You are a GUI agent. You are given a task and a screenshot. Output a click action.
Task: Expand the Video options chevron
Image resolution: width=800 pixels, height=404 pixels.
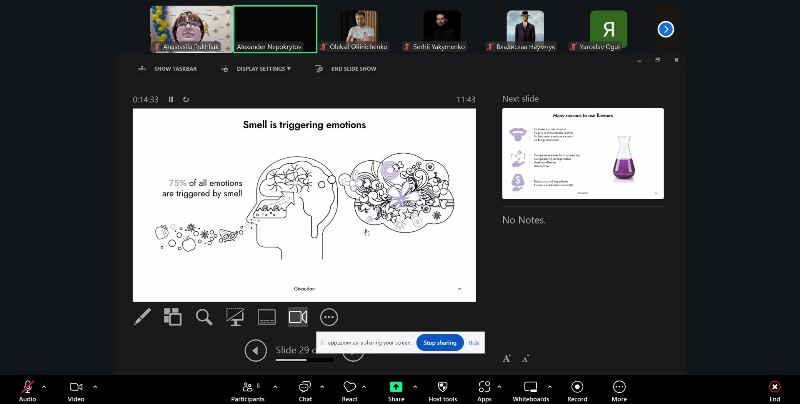coord(95,387)
